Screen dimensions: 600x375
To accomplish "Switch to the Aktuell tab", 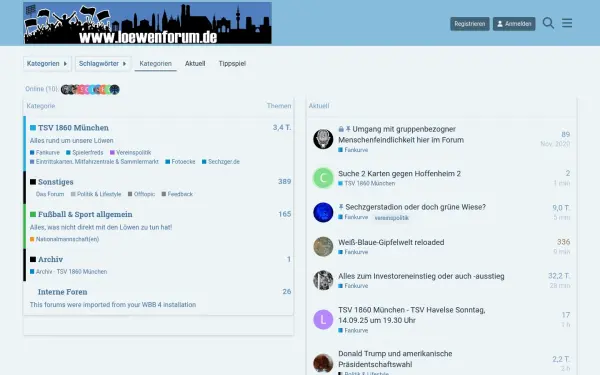I will coord(195,64).
